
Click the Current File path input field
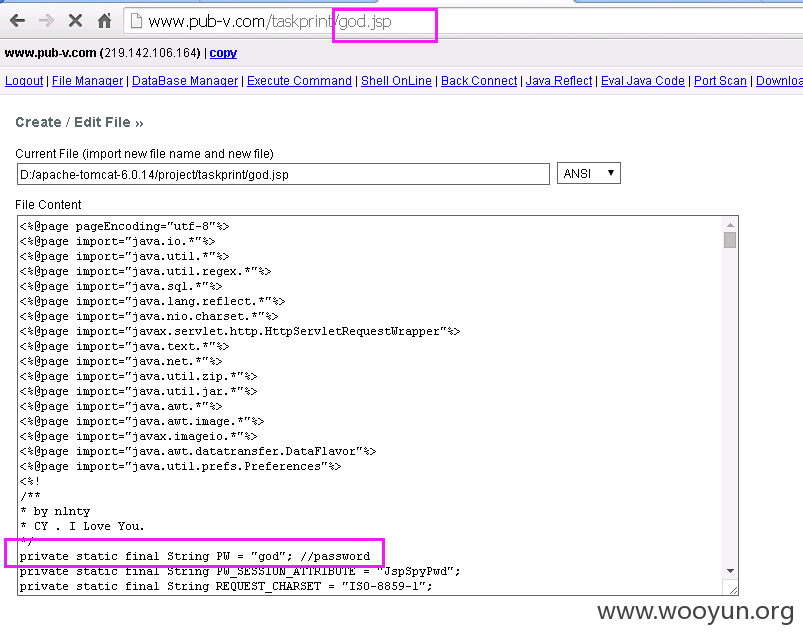(x=283, y=174)
